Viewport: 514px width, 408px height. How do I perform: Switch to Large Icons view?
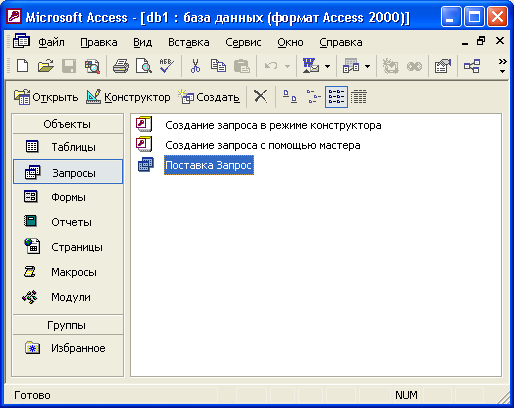click(x=290, y=97)
